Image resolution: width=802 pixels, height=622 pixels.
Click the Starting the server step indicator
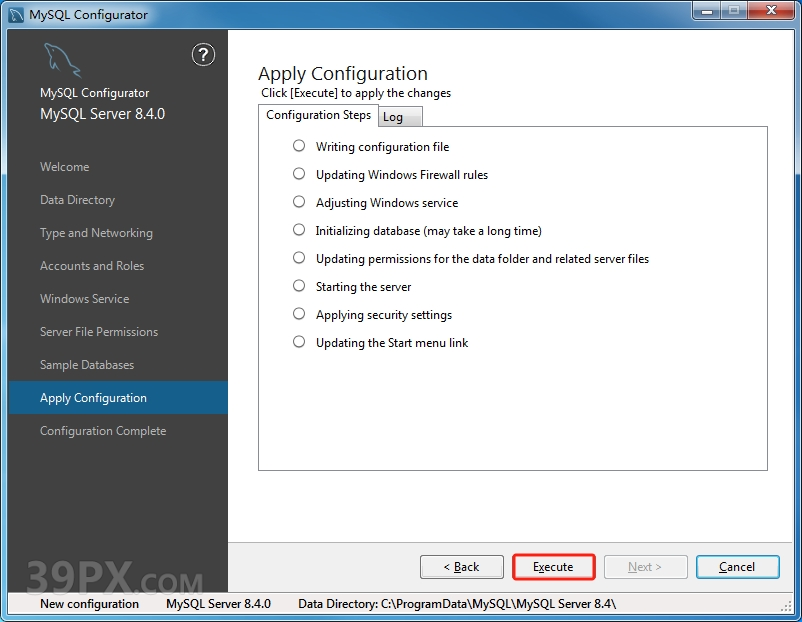point(299,286)
